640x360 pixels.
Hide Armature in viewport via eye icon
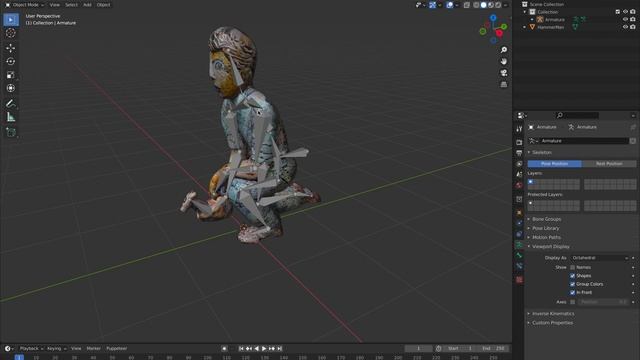625,19
